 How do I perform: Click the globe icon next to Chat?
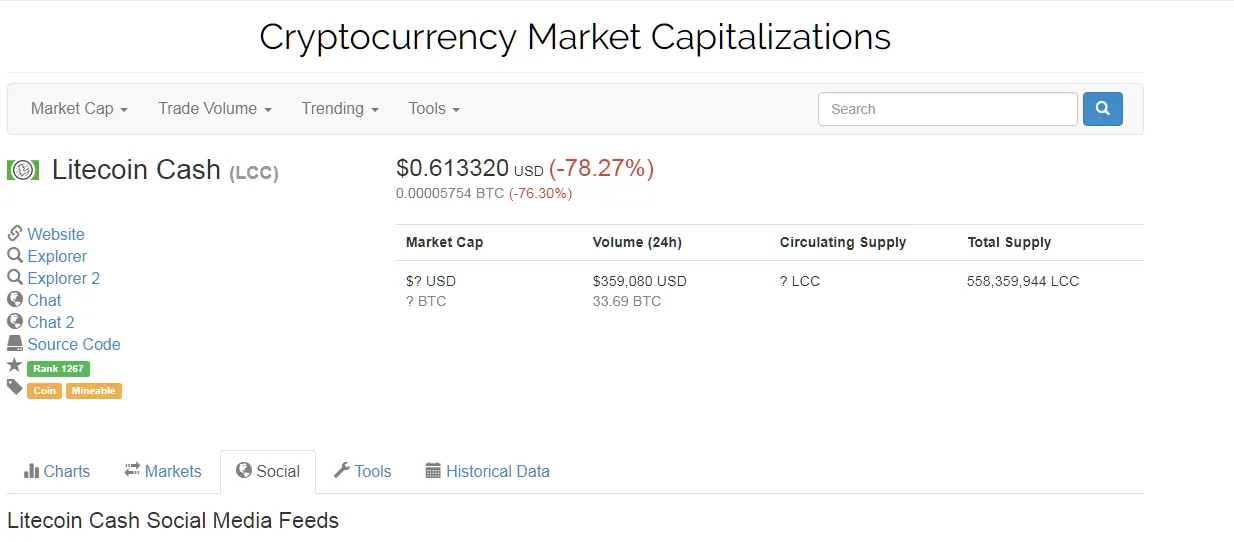15,299
